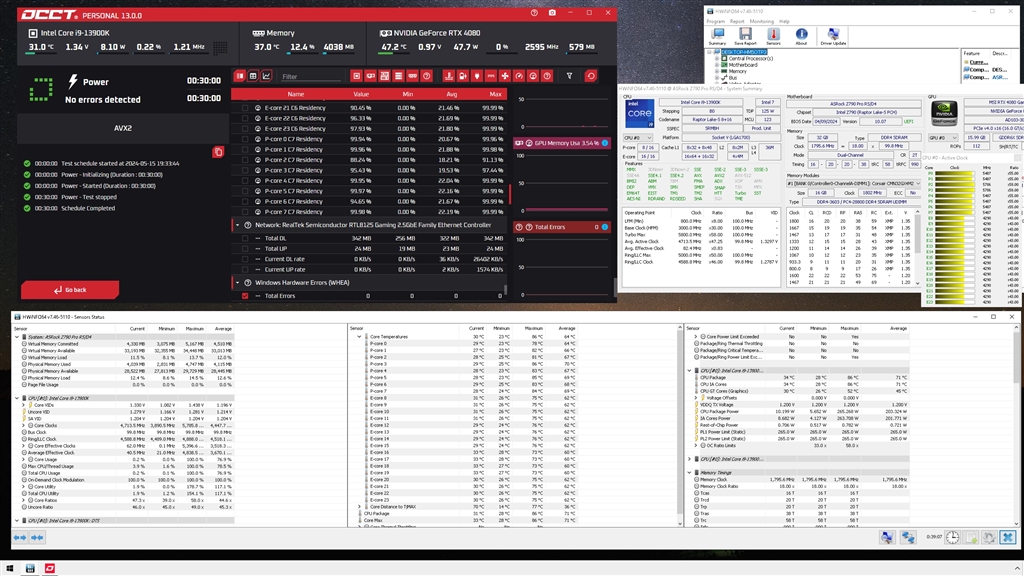Open the Help menu in HWiNFO
The image size is (1024, 576).
784,22
